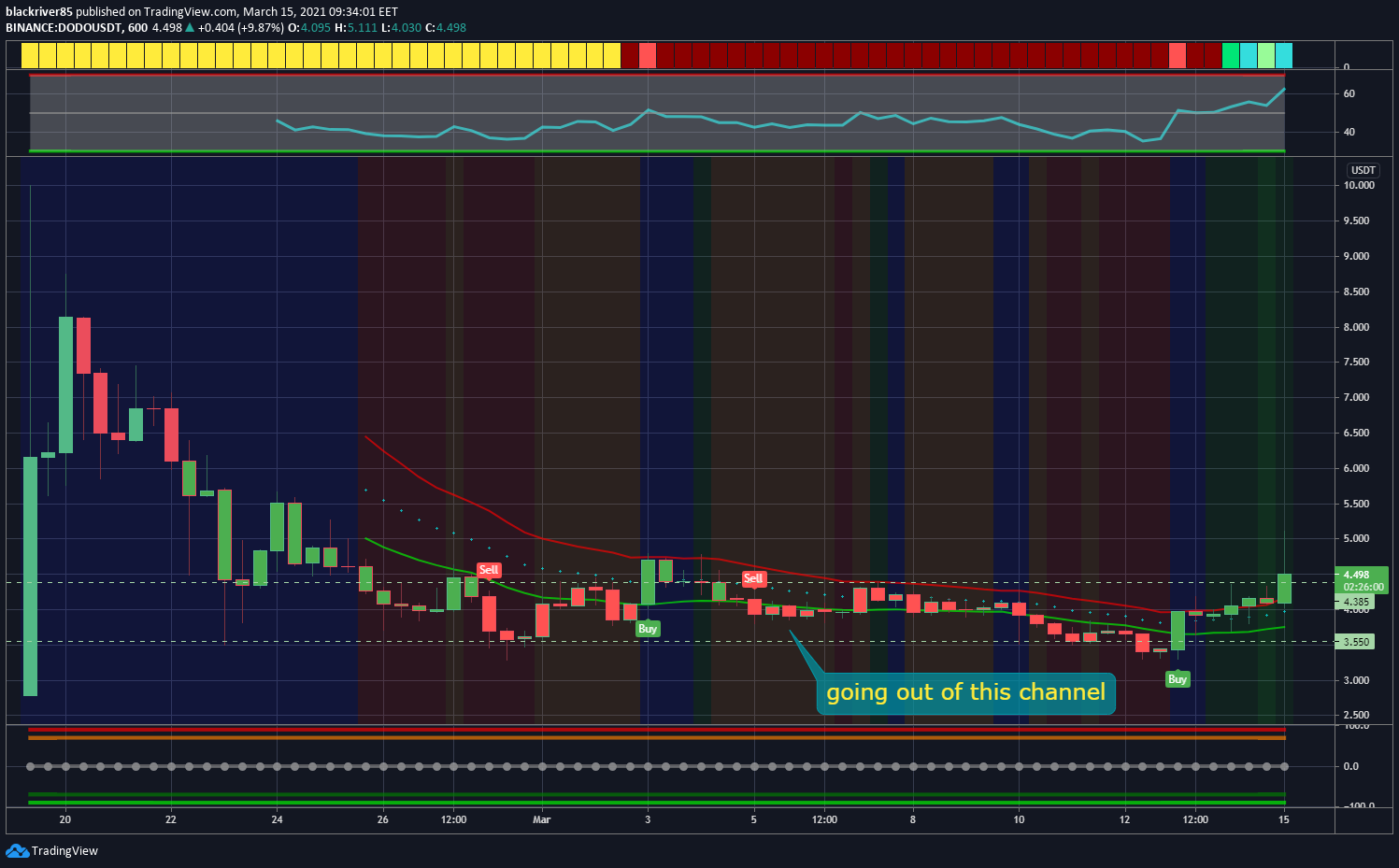Click the date 26 on time axis
The width and height of the screenshot is (1399, 868).
coord(383,819)
